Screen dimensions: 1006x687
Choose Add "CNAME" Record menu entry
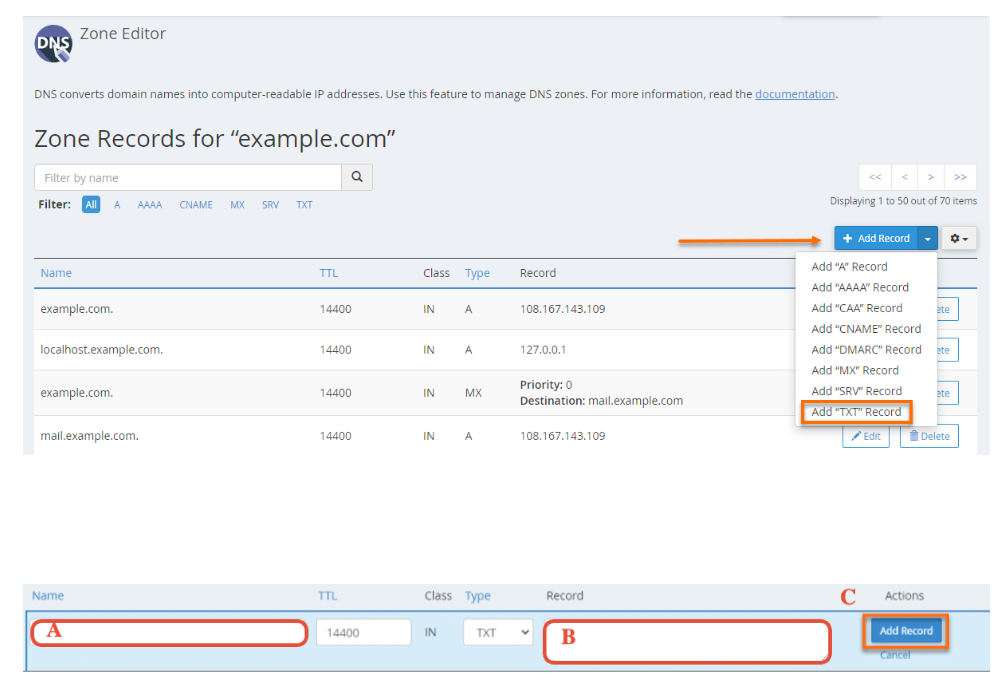pos(866,329)
